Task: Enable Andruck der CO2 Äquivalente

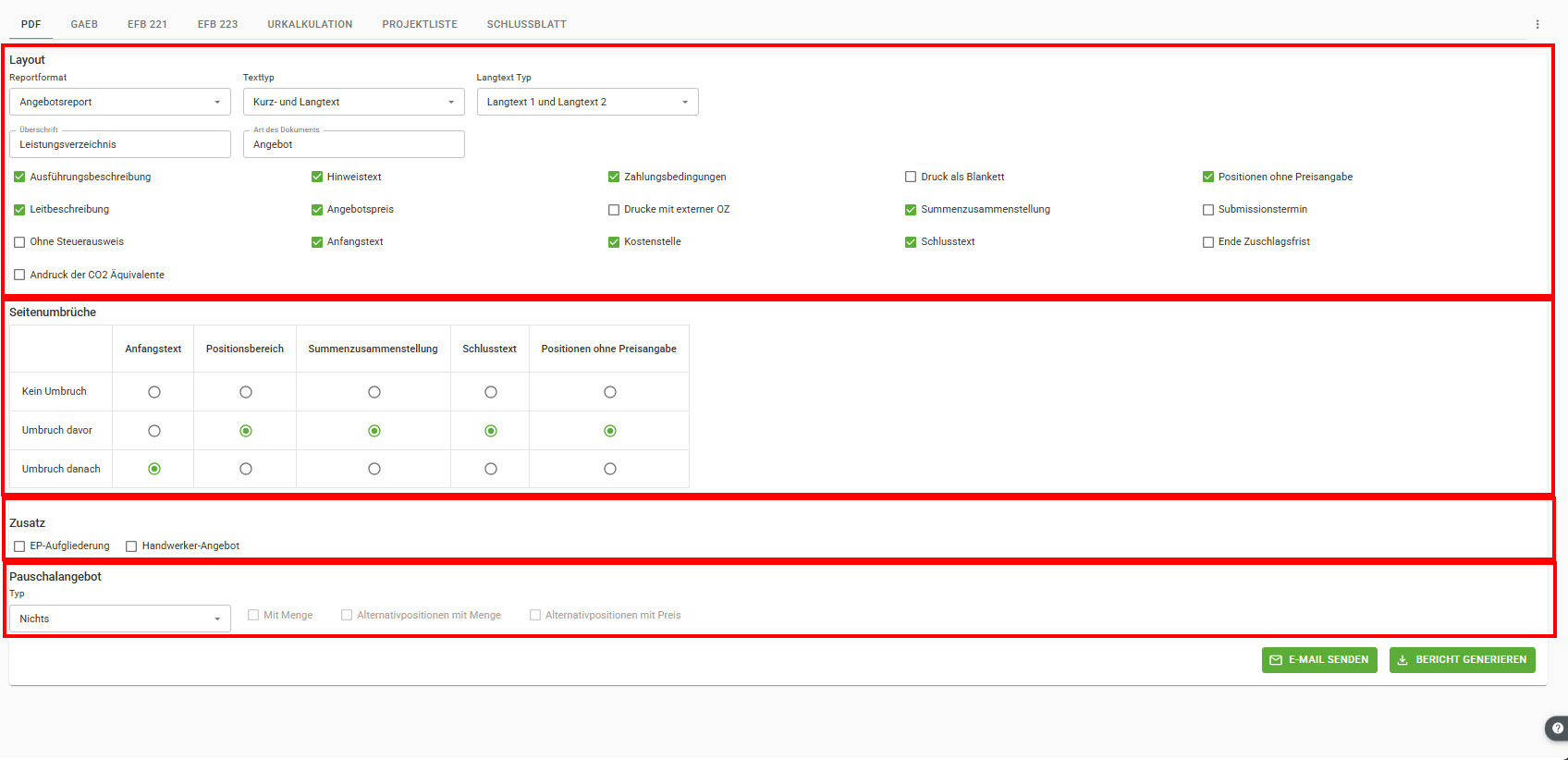Action: pyautogui.click(x=19, y=275)
